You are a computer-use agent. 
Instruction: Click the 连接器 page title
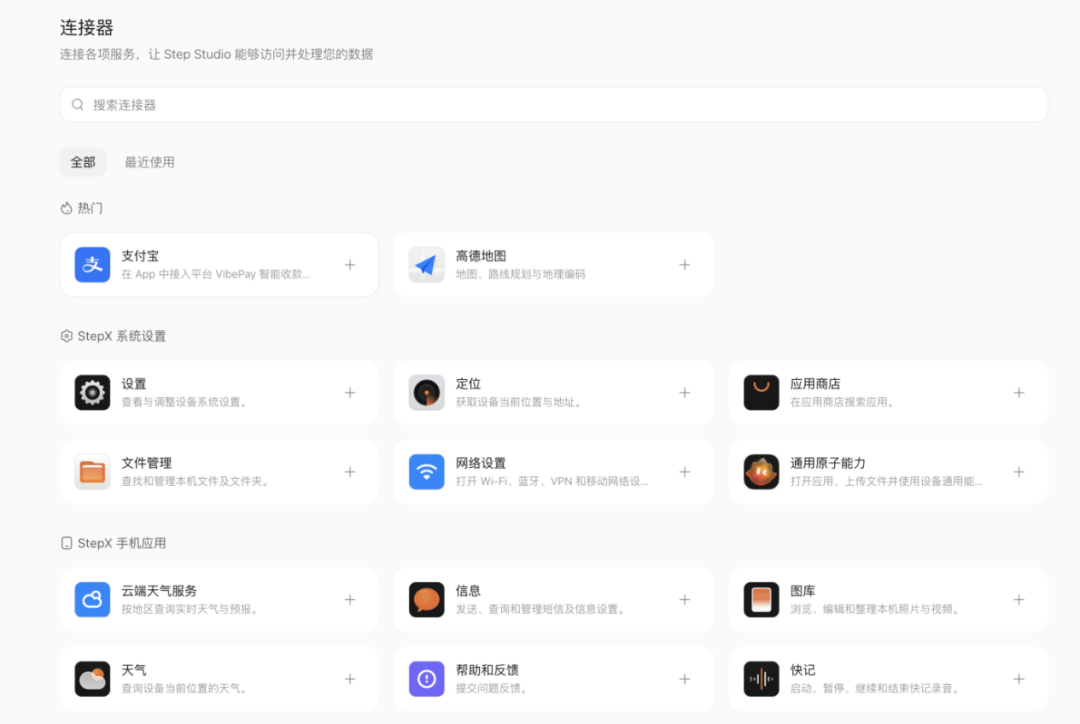tap(87, 28)
